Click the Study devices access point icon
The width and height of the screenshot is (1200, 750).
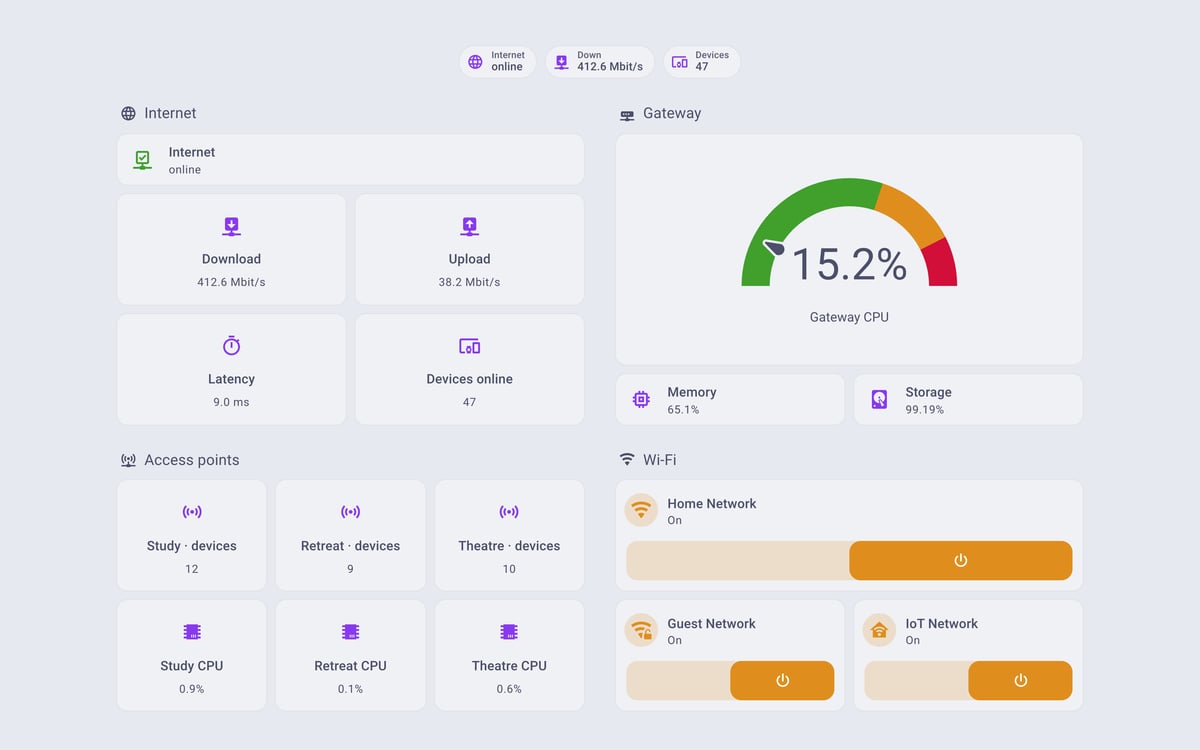click(x=192, y=512)
